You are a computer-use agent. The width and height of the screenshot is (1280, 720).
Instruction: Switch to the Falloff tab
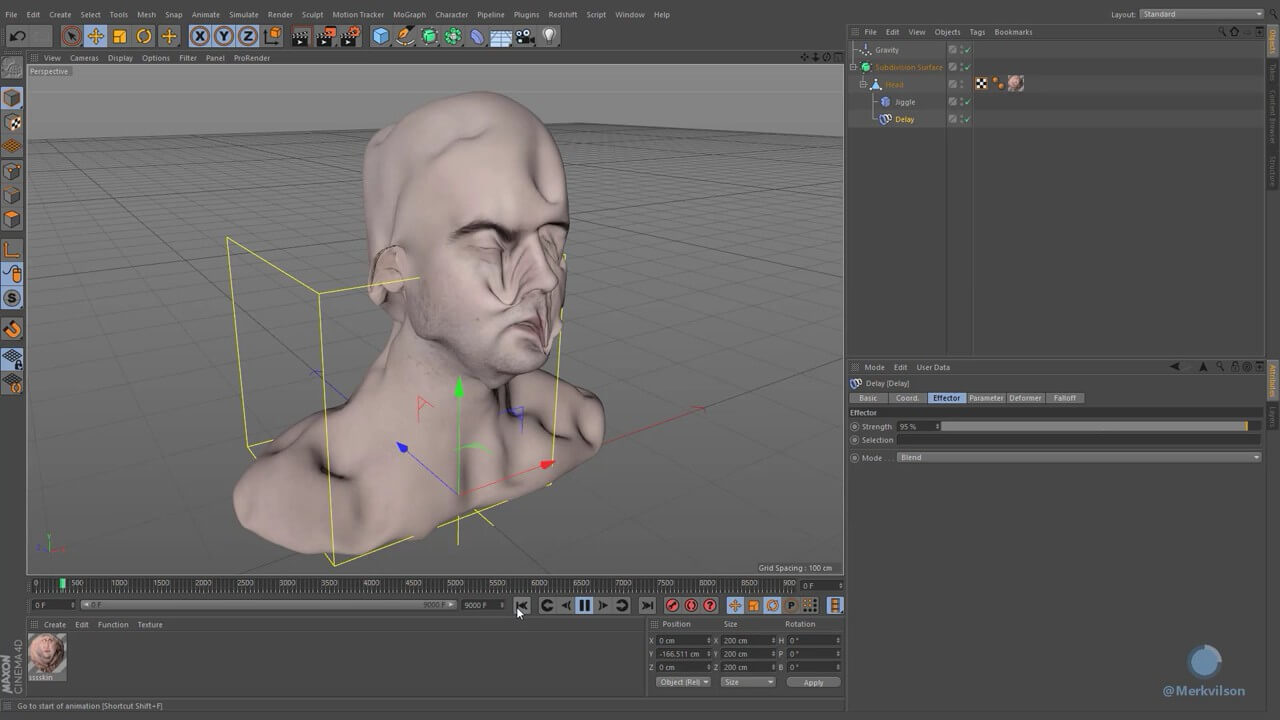(x=1065, y=398)
